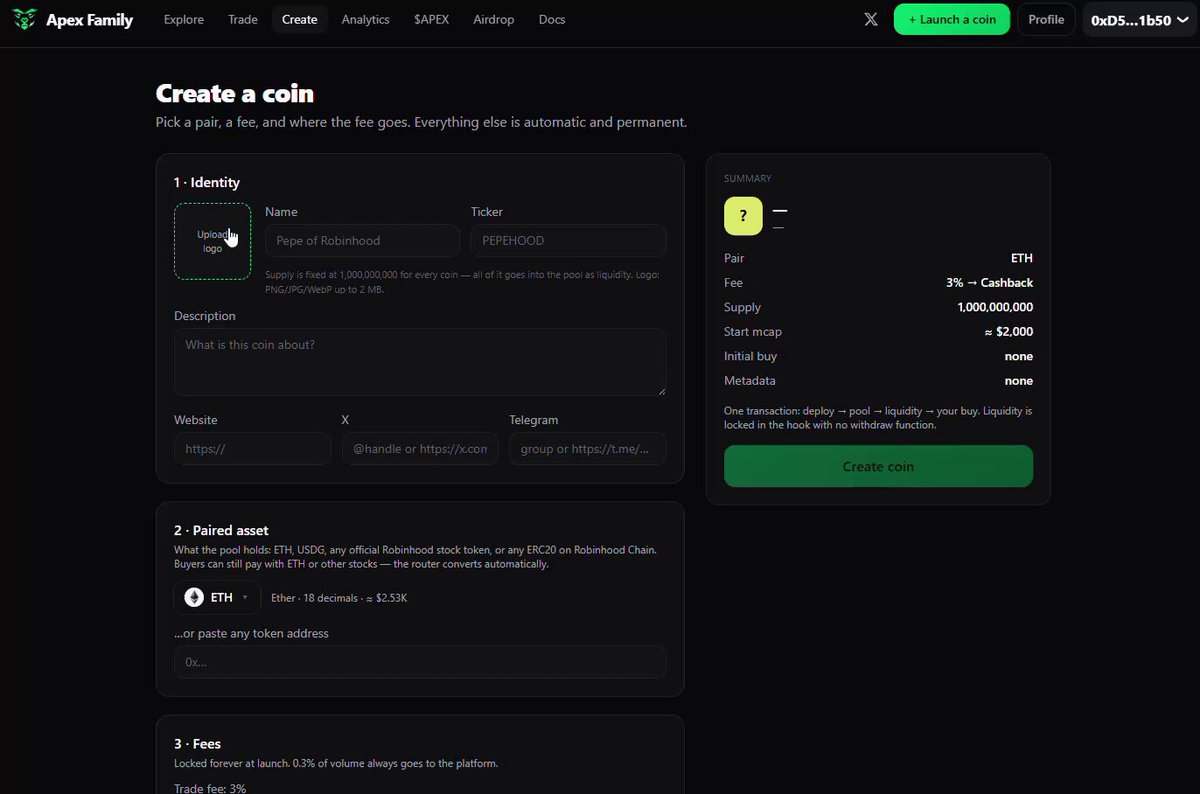Open the Profile button

(1046, 19)
